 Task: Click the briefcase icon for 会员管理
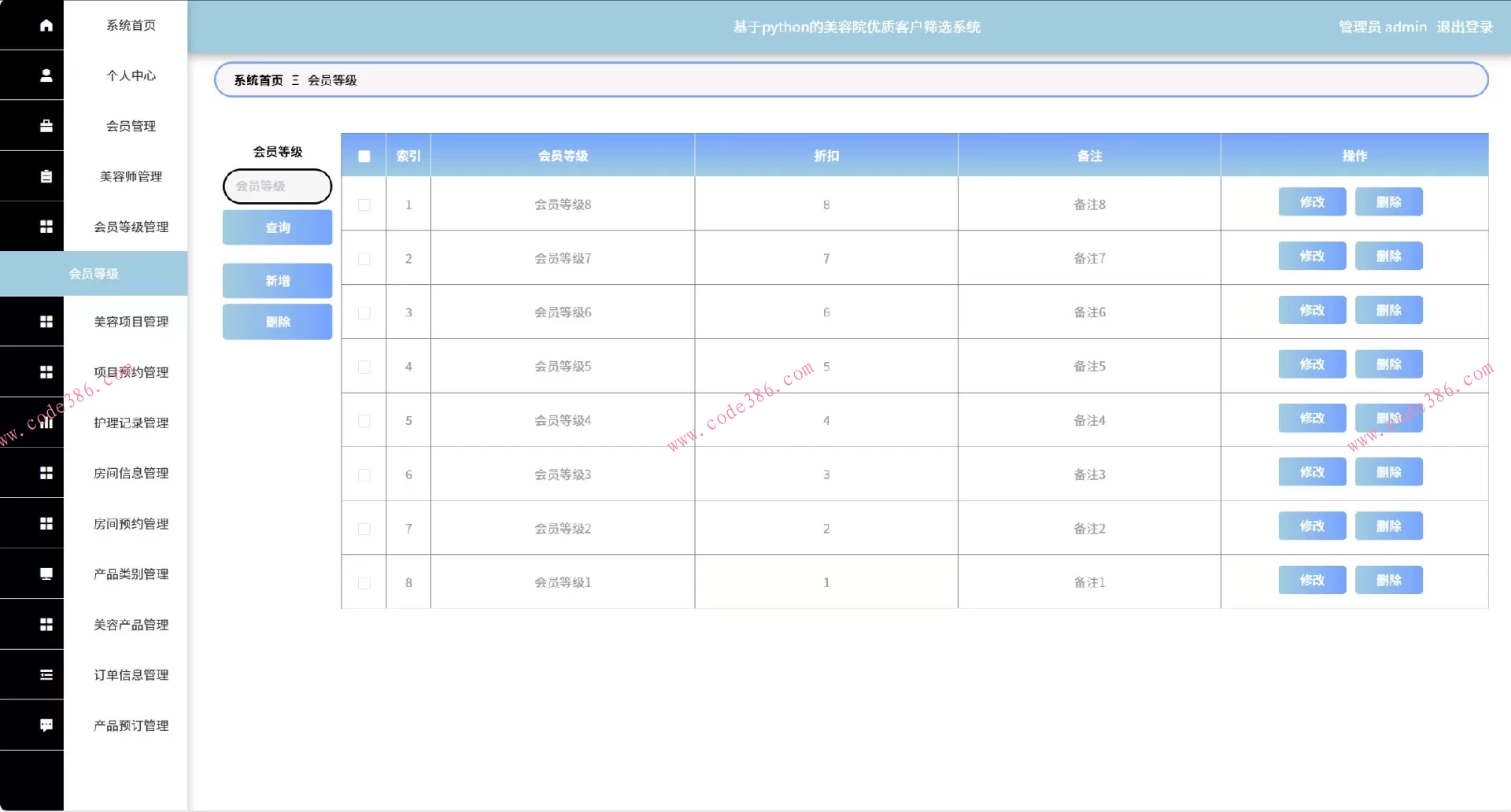coord(46,126)
